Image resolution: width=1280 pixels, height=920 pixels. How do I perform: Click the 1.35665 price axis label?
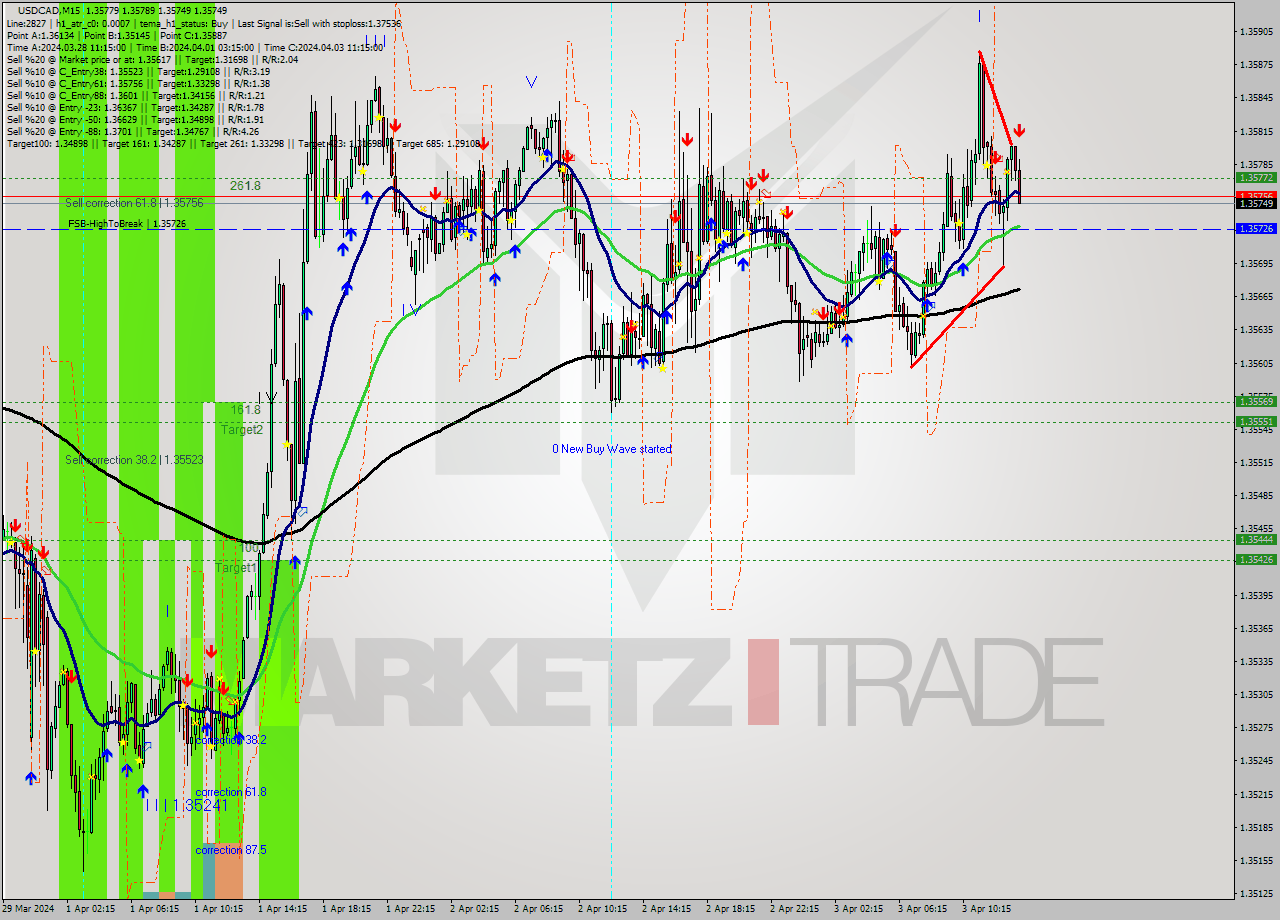pos(1256,297)
